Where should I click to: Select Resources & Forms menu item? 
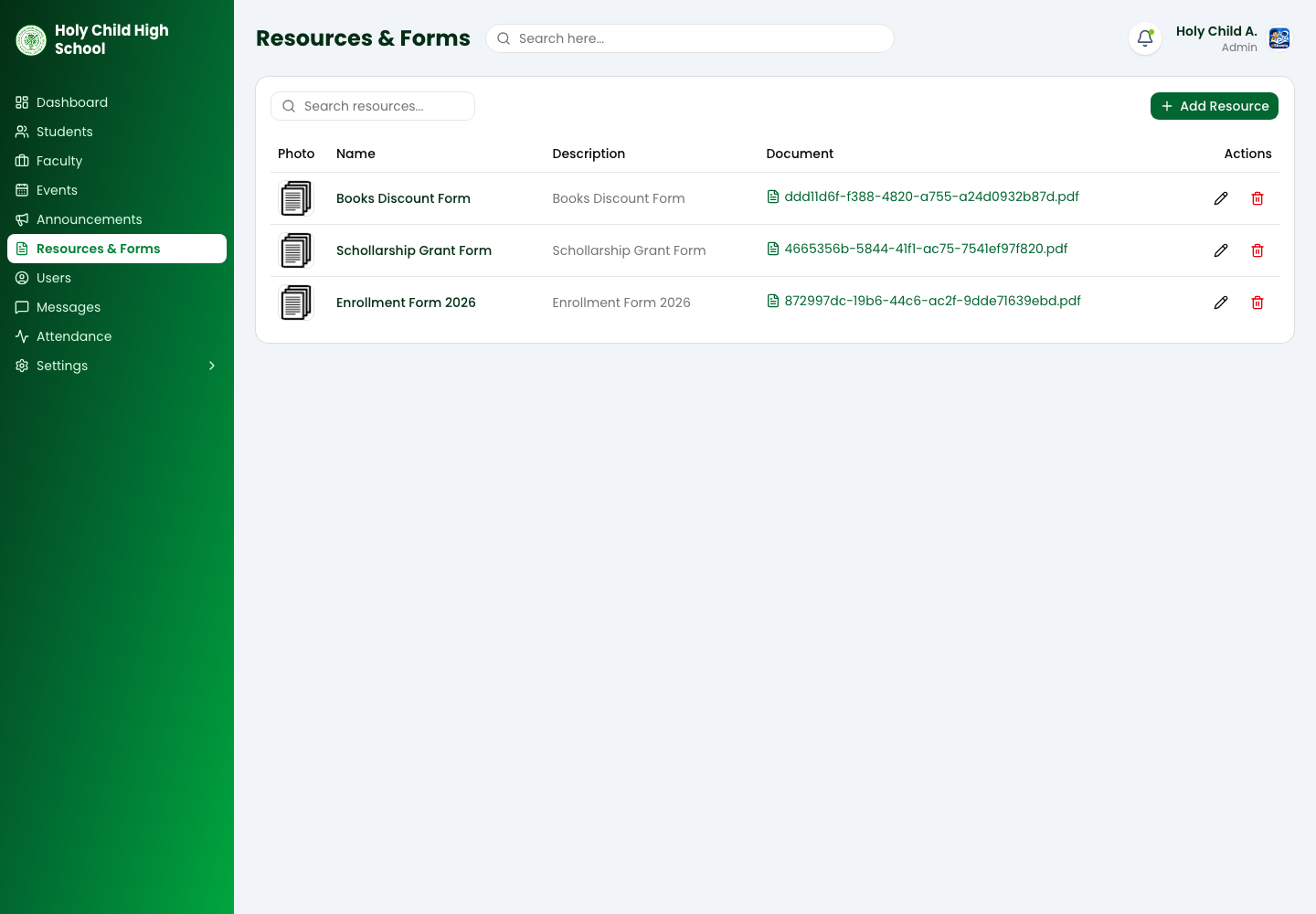(117, 249)
